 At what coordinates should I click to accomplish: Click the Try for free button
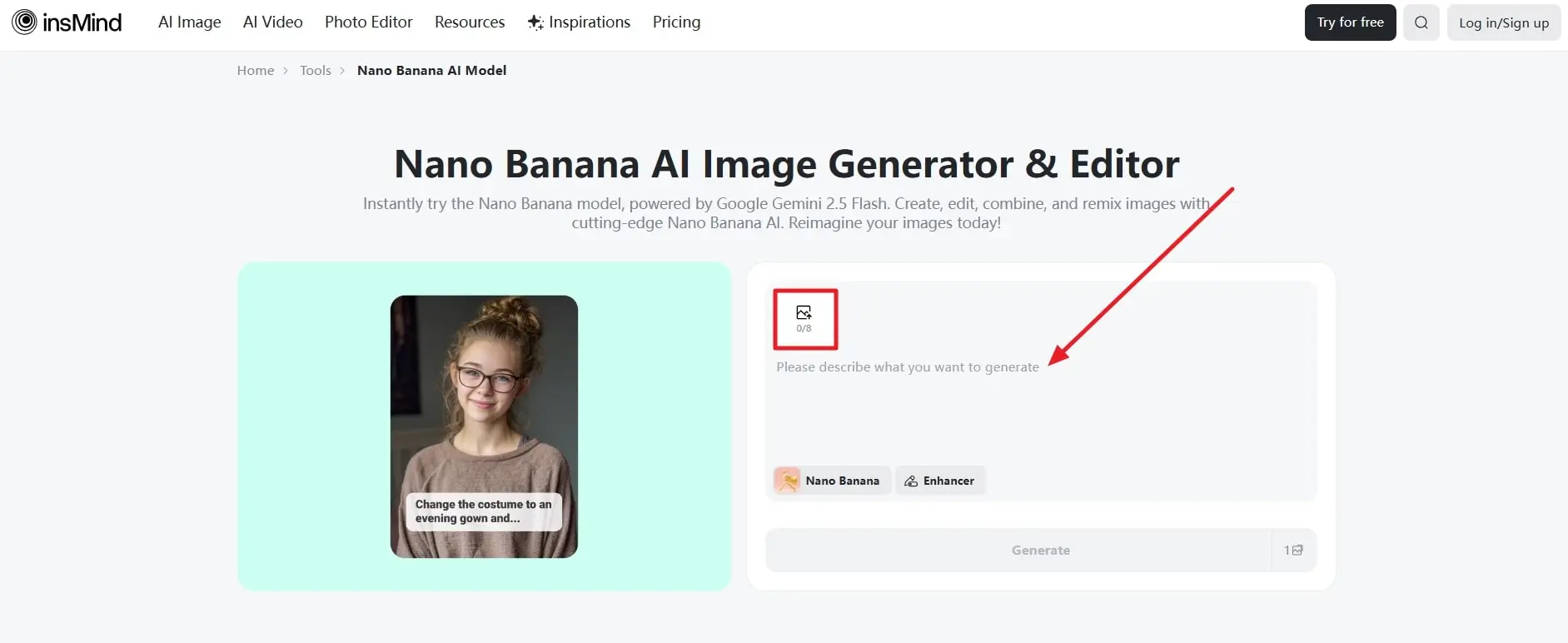point(1350,22)
